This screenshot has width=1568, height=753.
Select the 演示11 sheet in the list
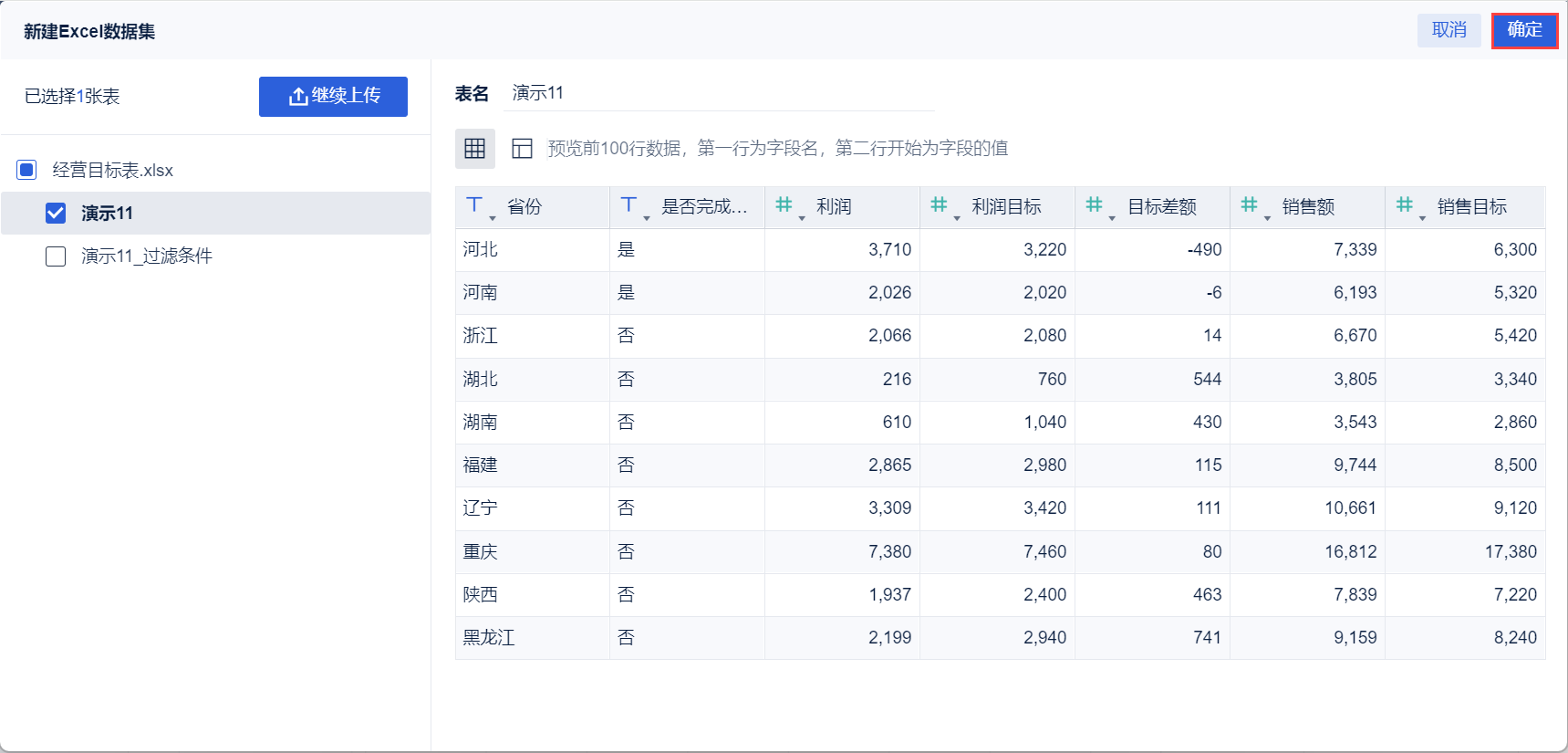108,213
